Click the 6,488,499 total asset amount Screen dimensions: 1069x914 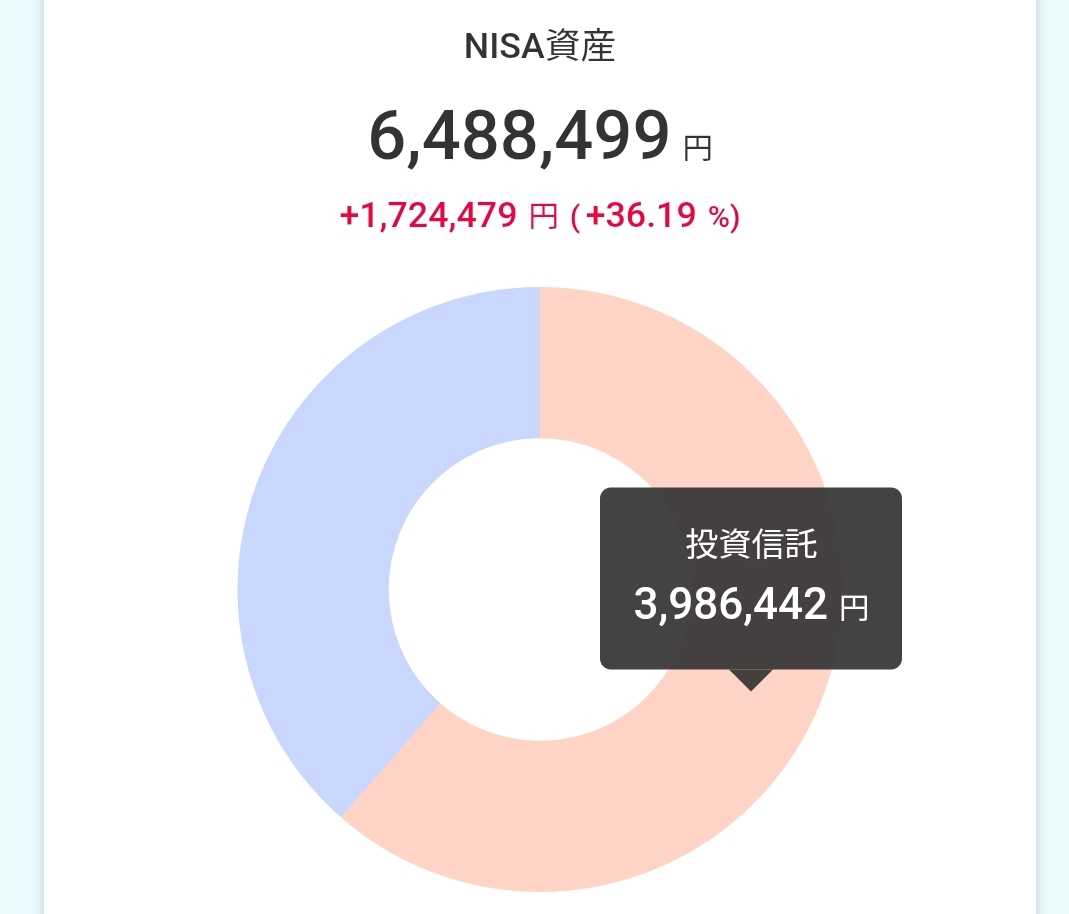click(519, 137)
